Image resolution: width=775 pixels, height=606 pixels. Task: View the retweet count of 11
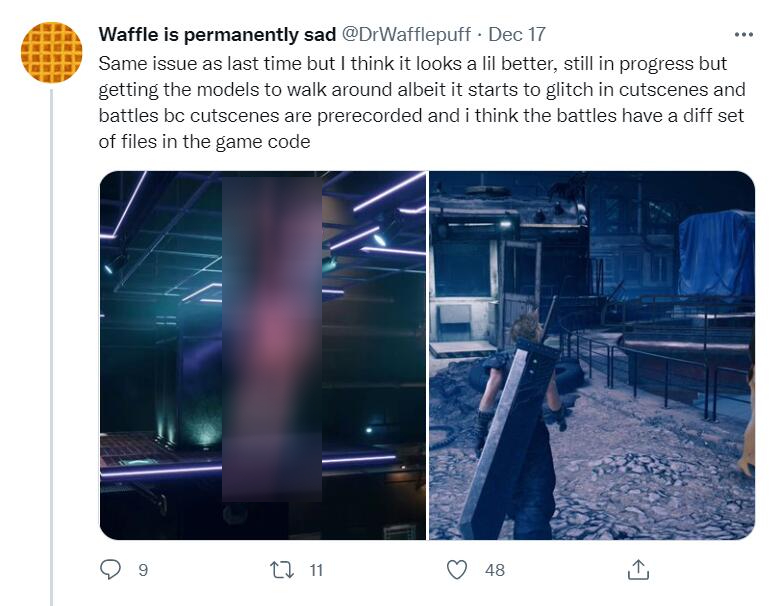[316, 570]
